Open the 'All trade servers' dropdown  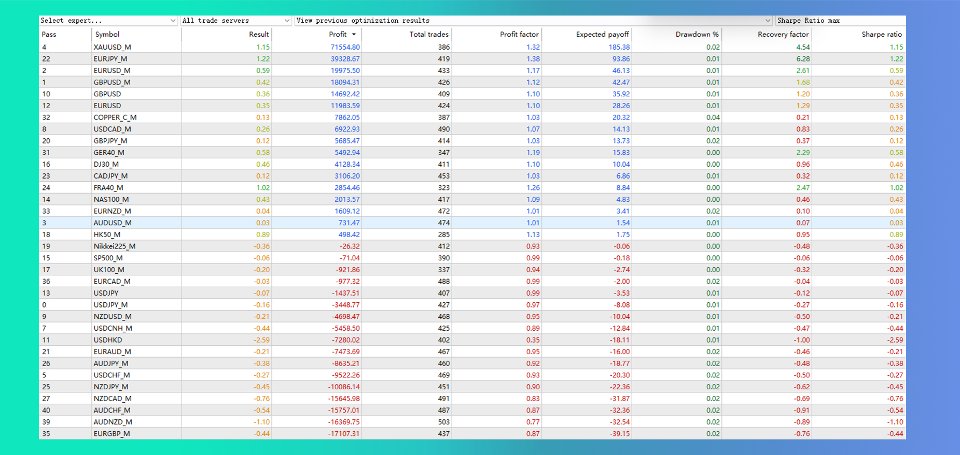tap(236, 20)
